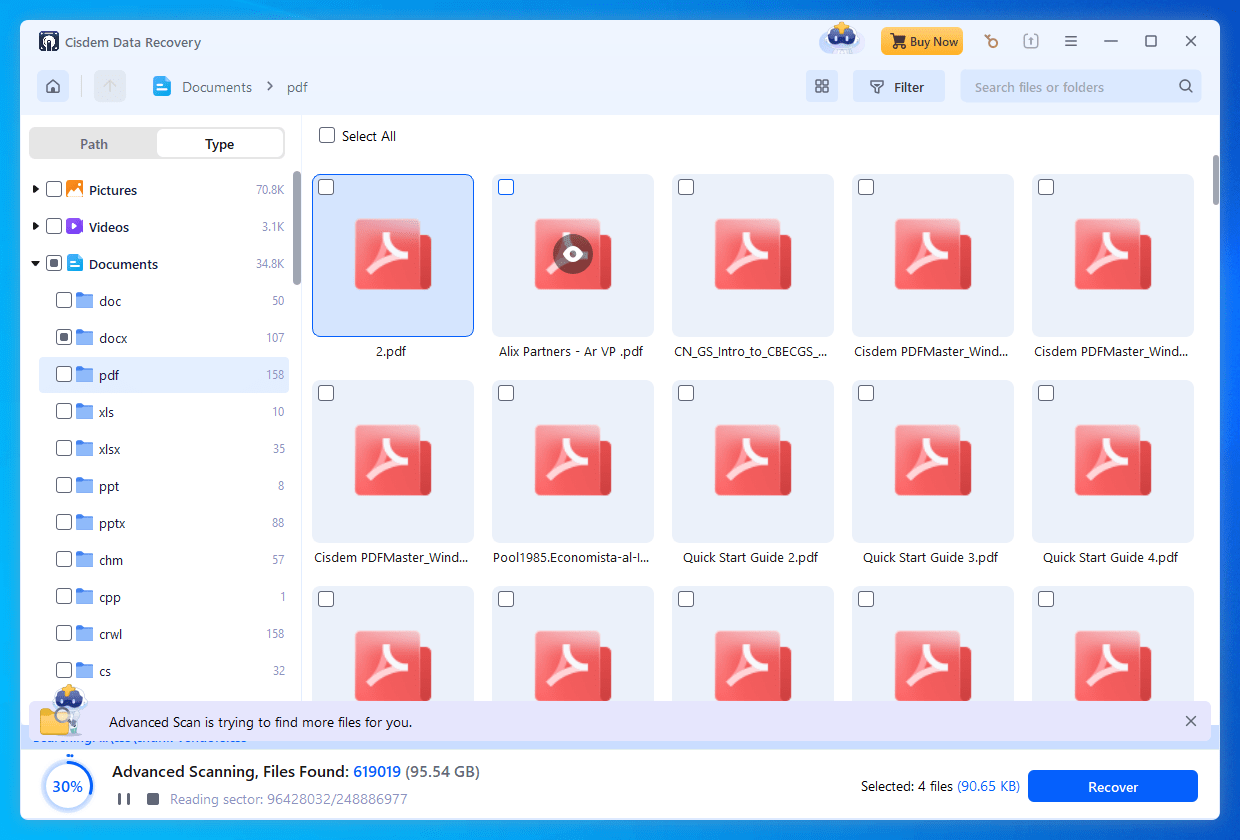Select the cs folder in tree
Viewport: 1240px width, 840px height.
164,670
